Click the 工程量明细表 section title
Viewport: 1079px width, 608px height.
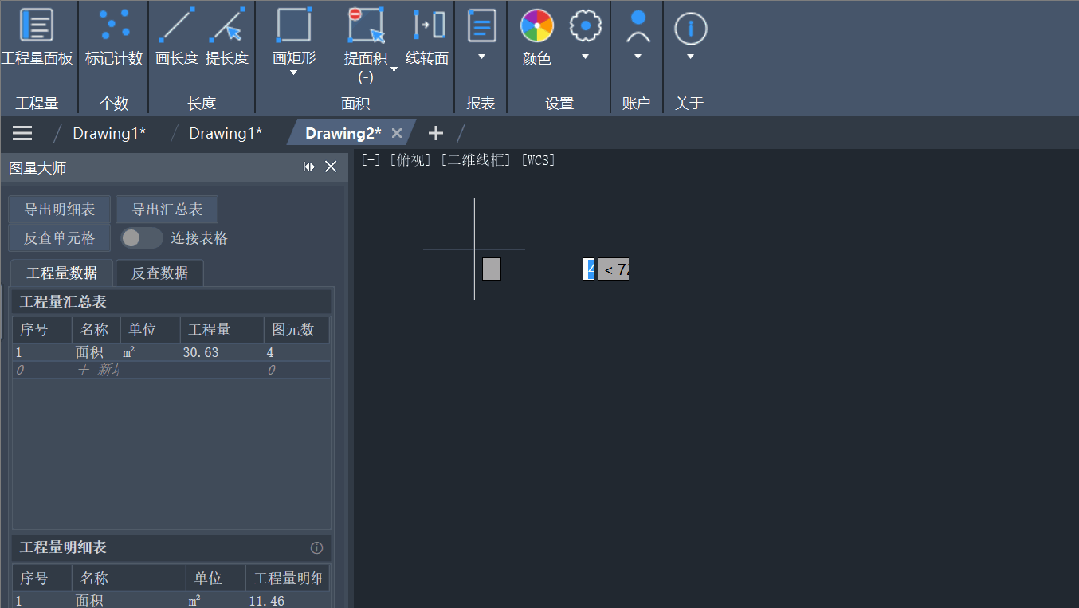point(63,547)
